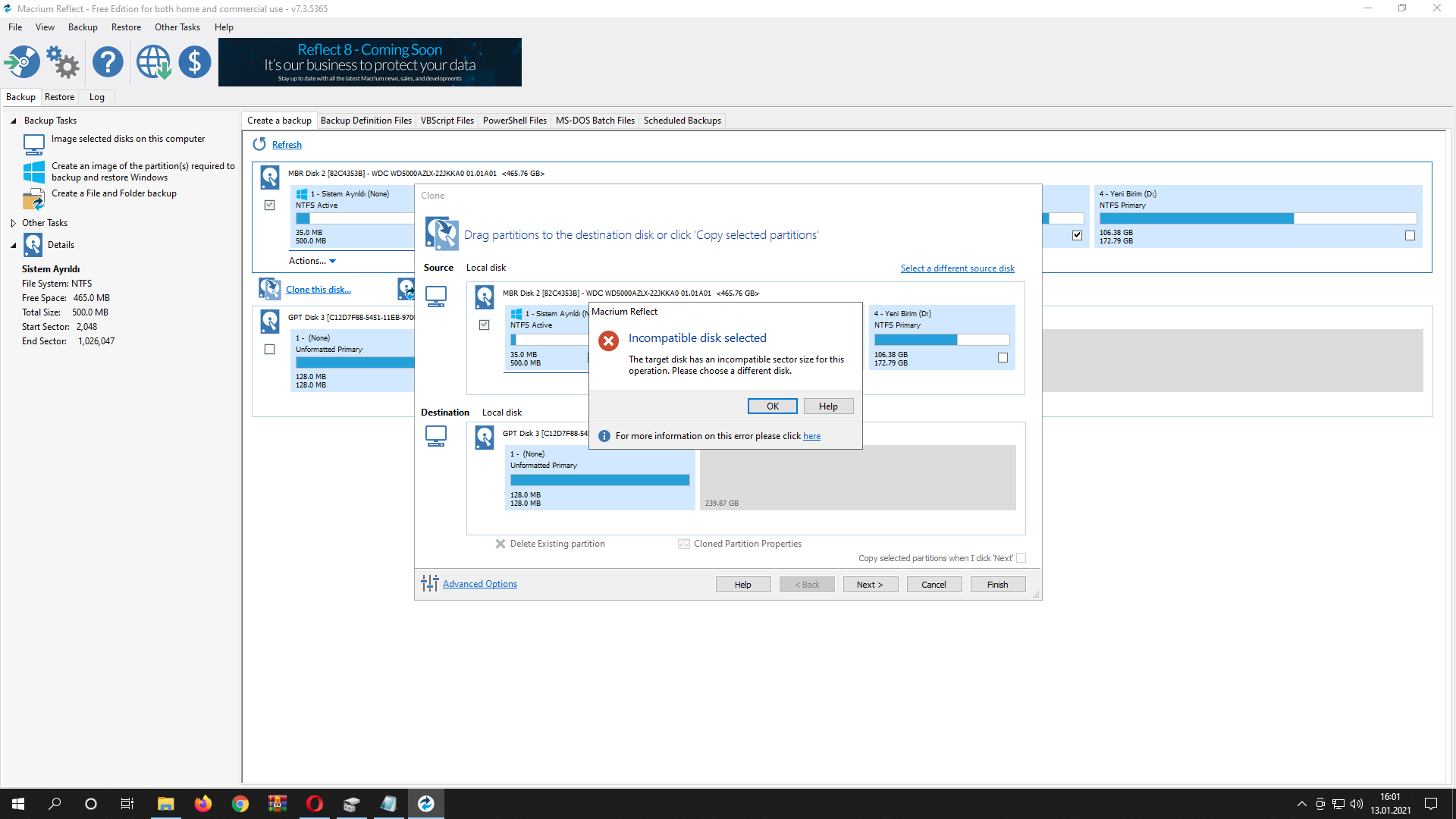
Task: Open the Other Tasks menu
Action: coord(177,27)
